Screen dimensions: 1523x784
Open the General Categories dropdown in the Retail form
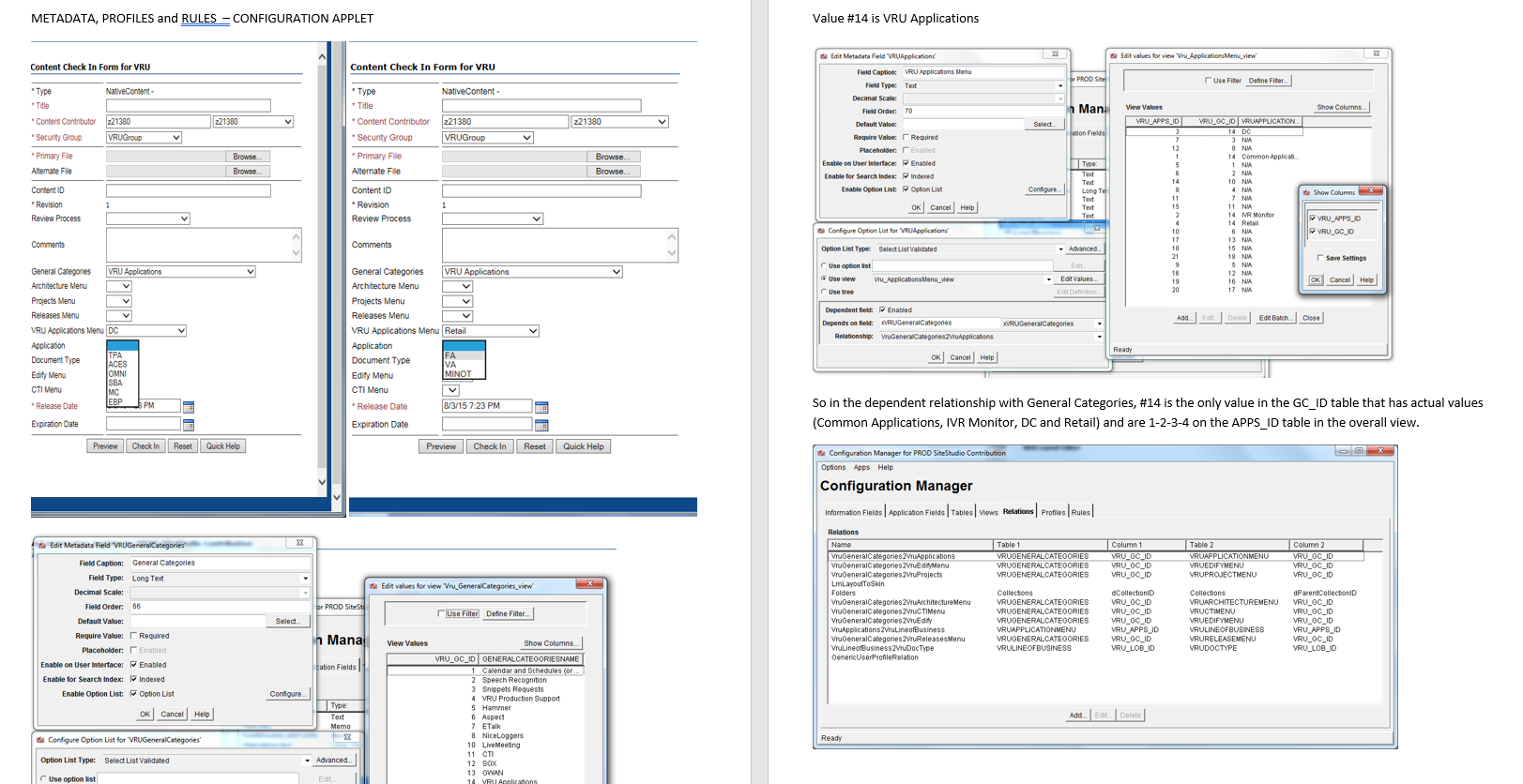(x=617, y=272)
